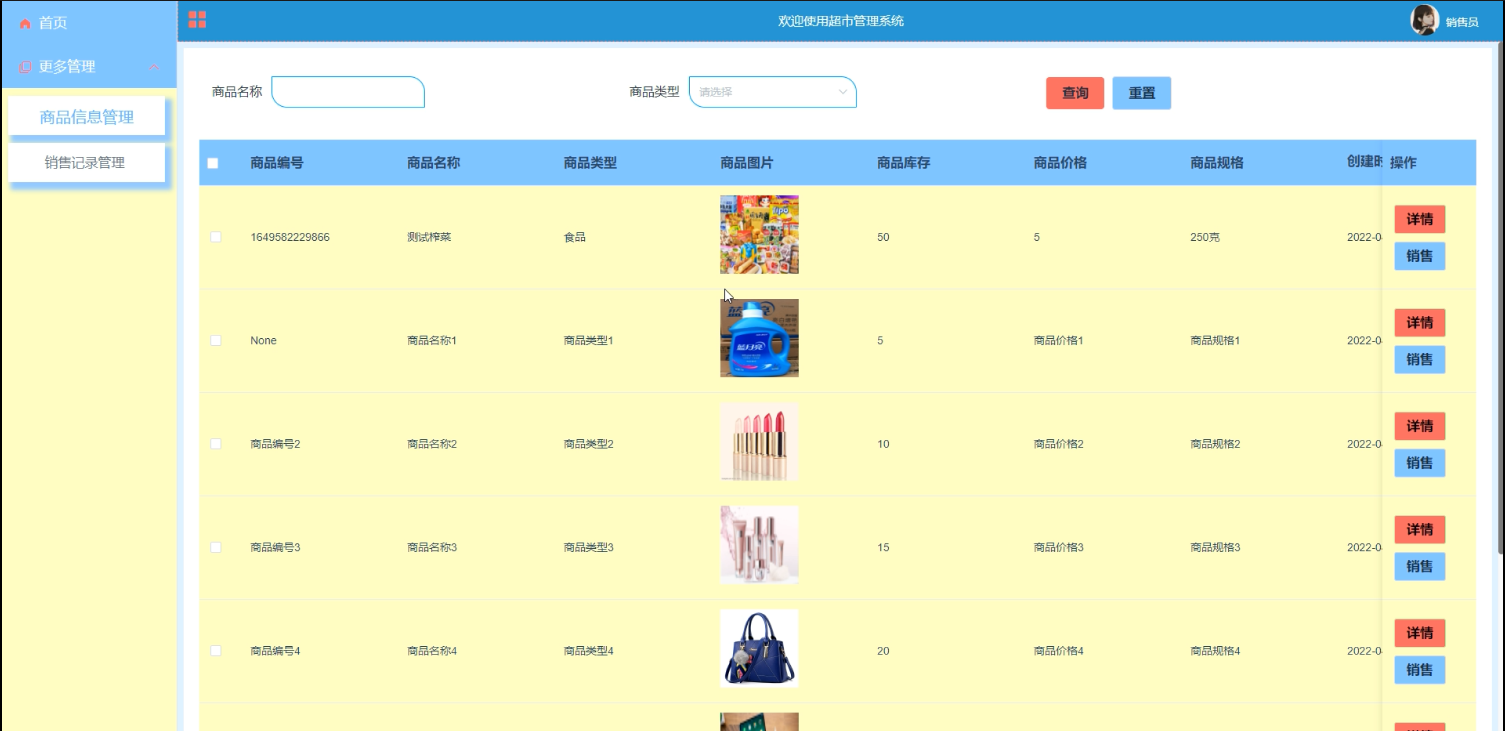Screen dimensions: 1505x731
Task: Click the 商品规格3 cell
Action: click(x=1215, y=547)
